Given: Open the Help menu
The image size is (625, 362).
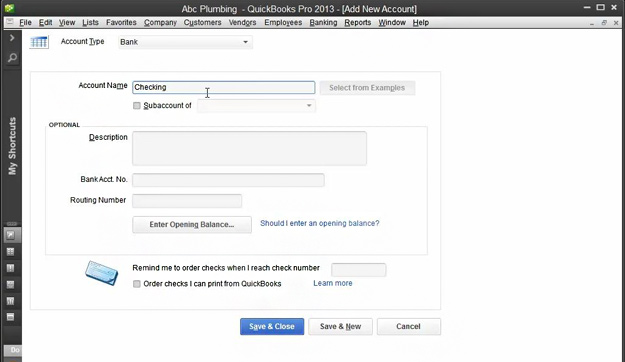Looking at the screenshot, I should pyautogui.click(x=421, y=22).
